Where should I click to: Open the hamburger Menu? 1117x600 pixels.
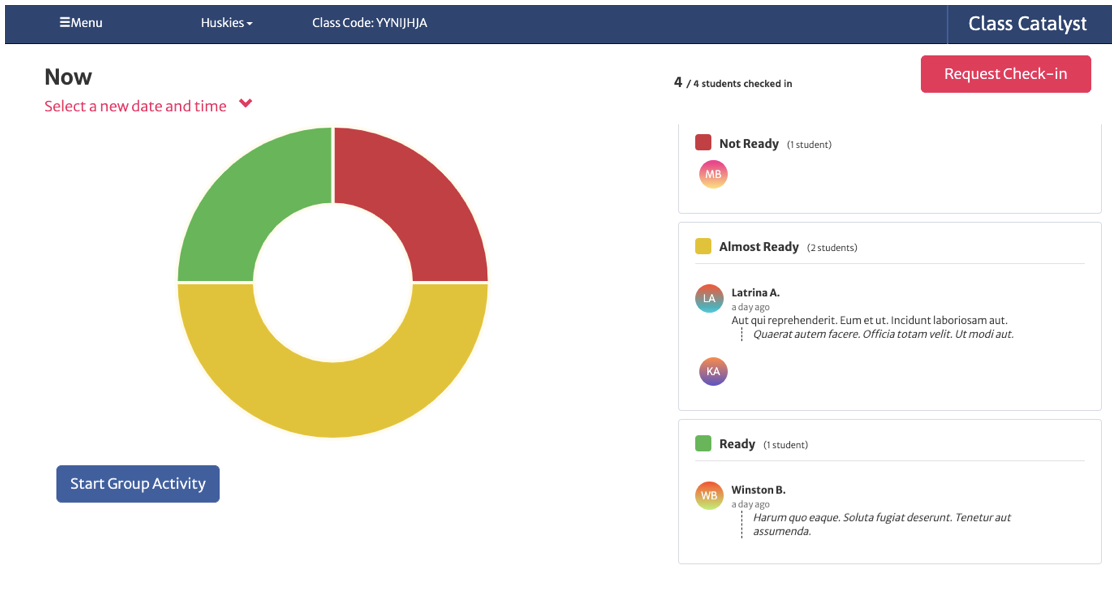point(81,23)
